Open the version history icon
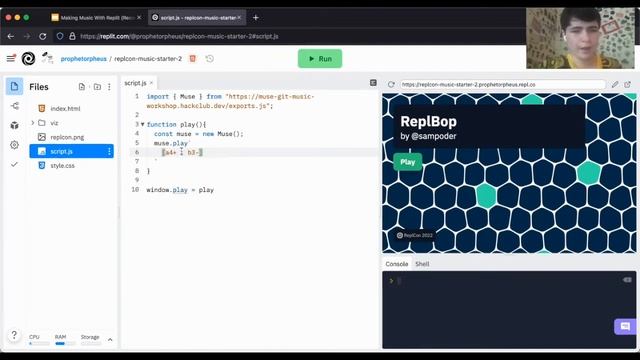The height and width of the screenshot is (360, 640). pyautogui.click(x=209, y=58)
